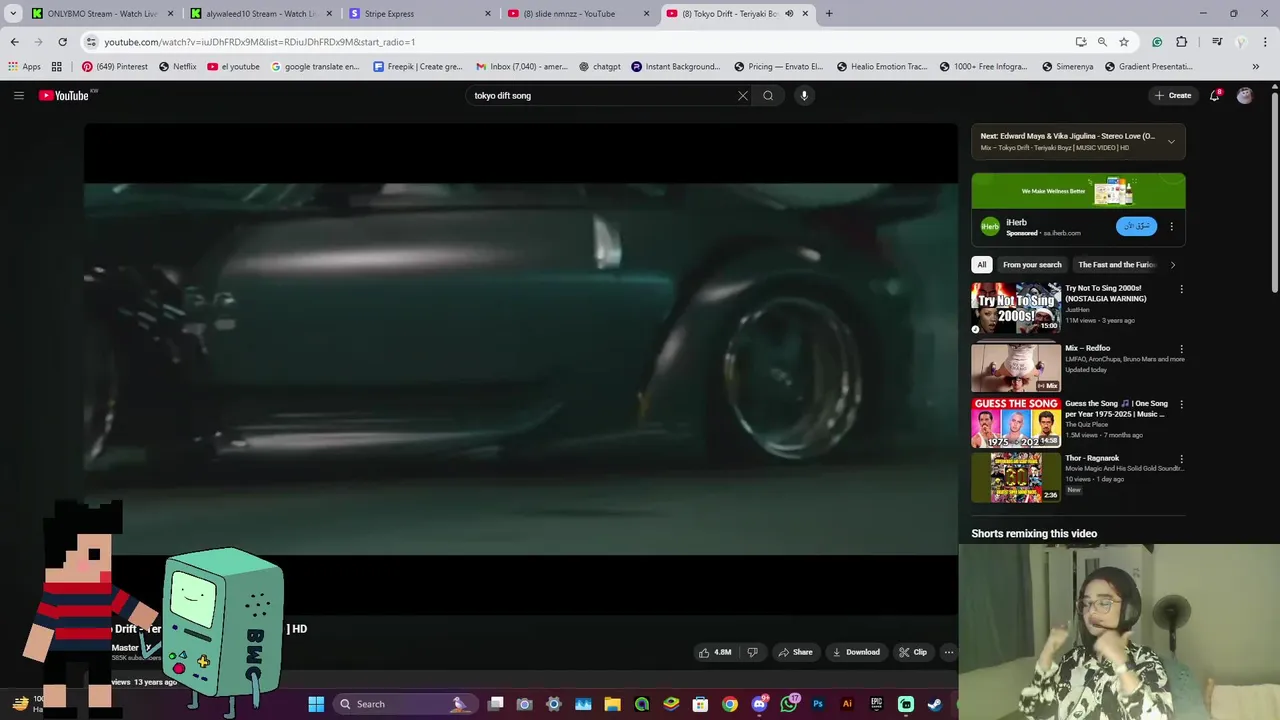This screenshot has width=1280, height=720.
Task: Click the magnifier search button on YouTube
Action: point(768,96)
